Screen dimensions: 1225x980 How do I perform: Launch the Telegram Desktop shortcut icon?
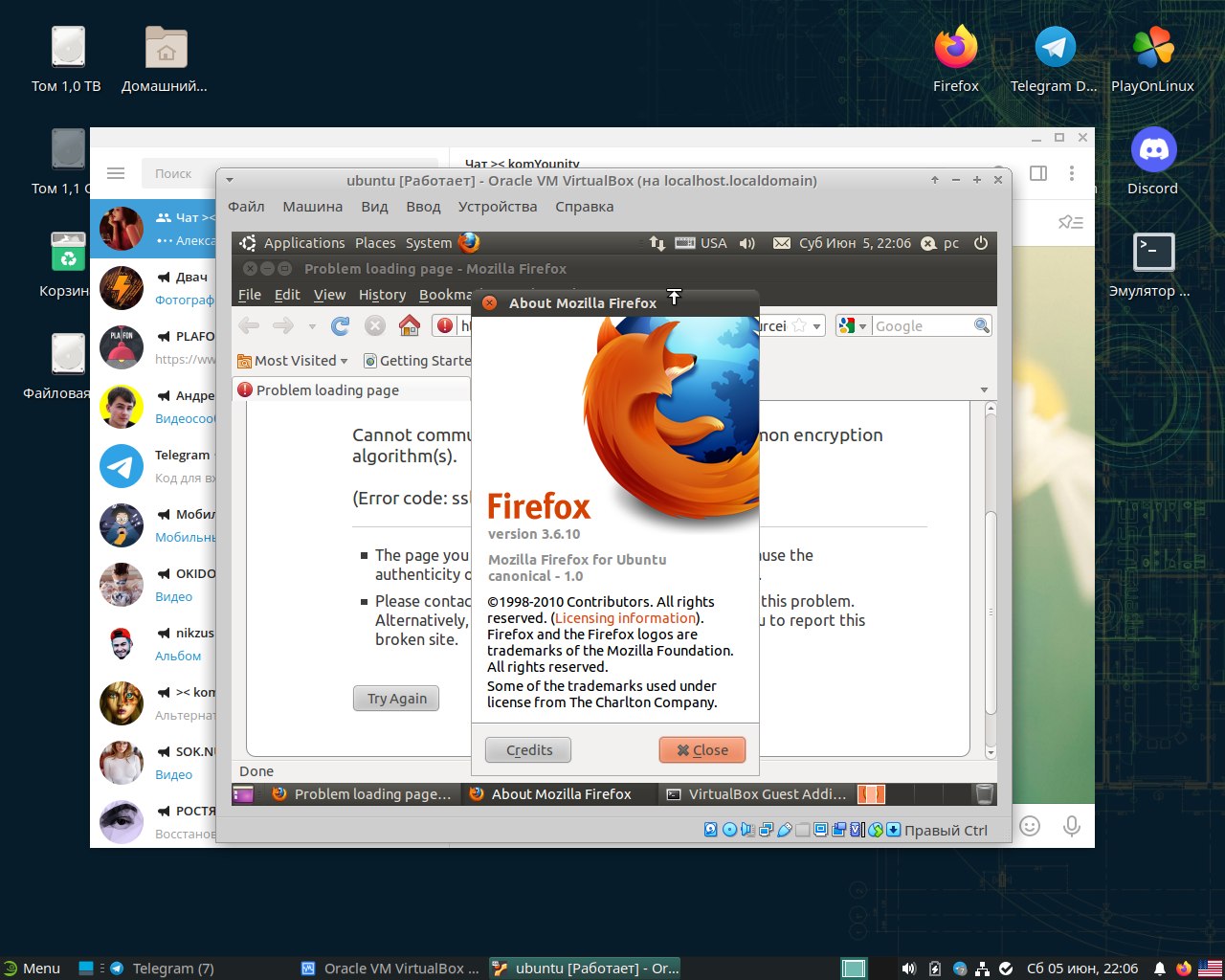coord(1055,48)
